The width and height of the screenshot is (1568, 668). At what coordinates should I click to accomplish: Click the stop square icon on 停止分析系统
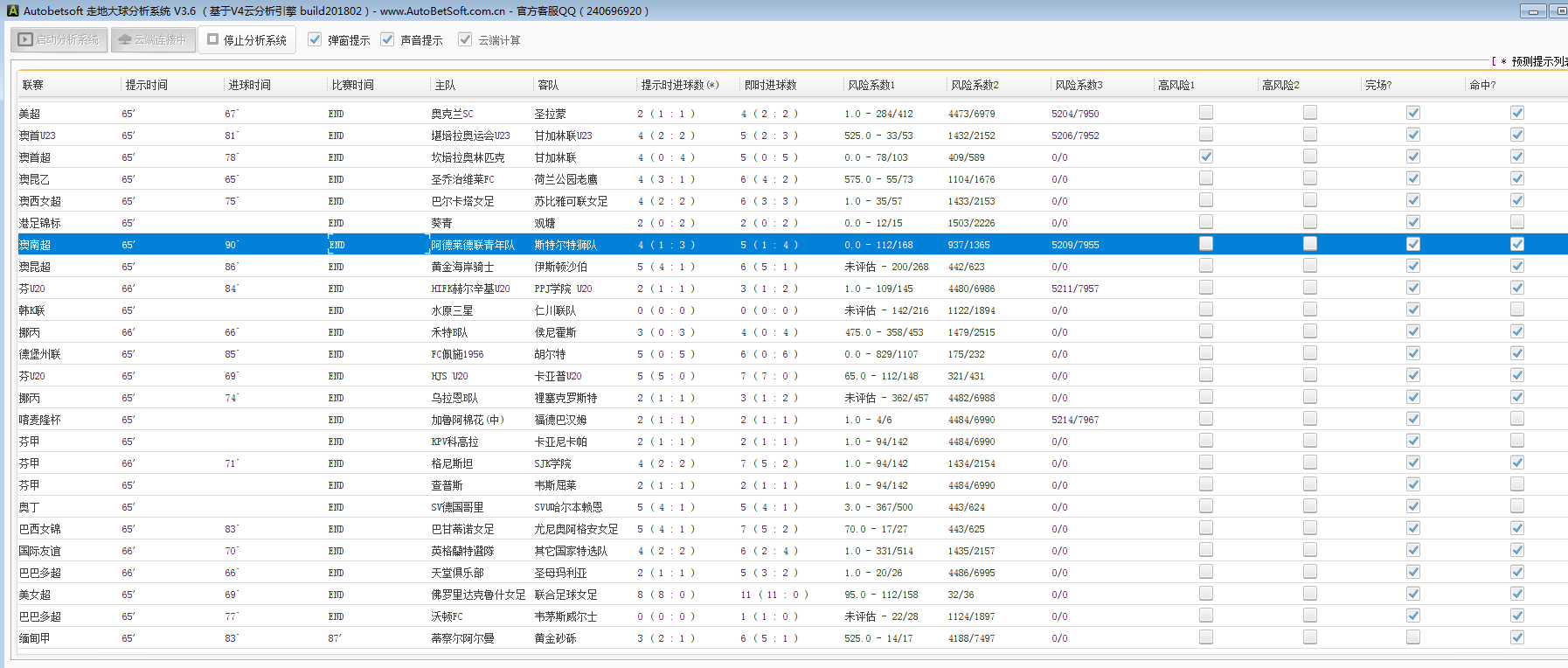212,39
